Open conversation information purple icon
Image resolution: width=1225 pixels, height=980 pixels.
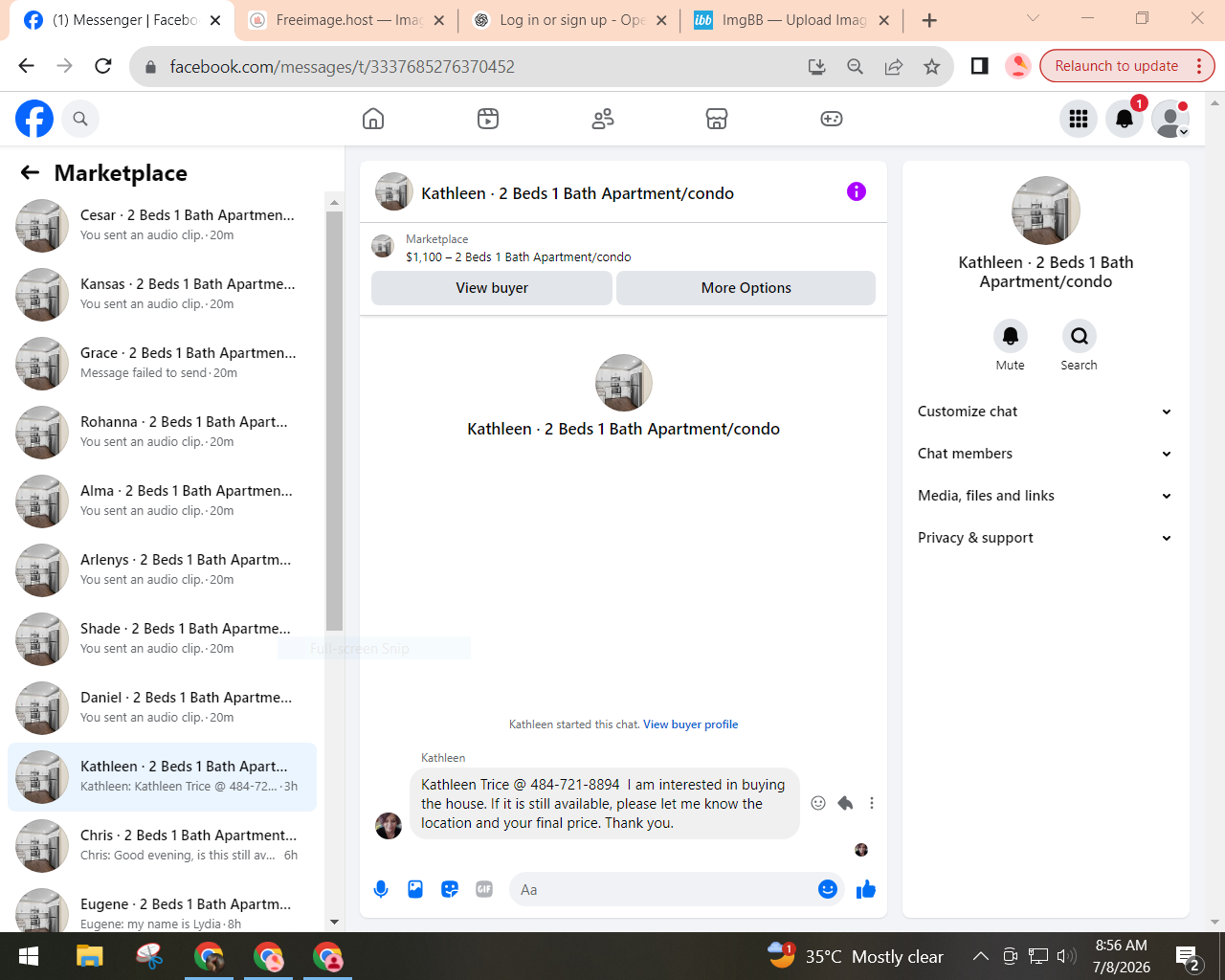point(857,191)
